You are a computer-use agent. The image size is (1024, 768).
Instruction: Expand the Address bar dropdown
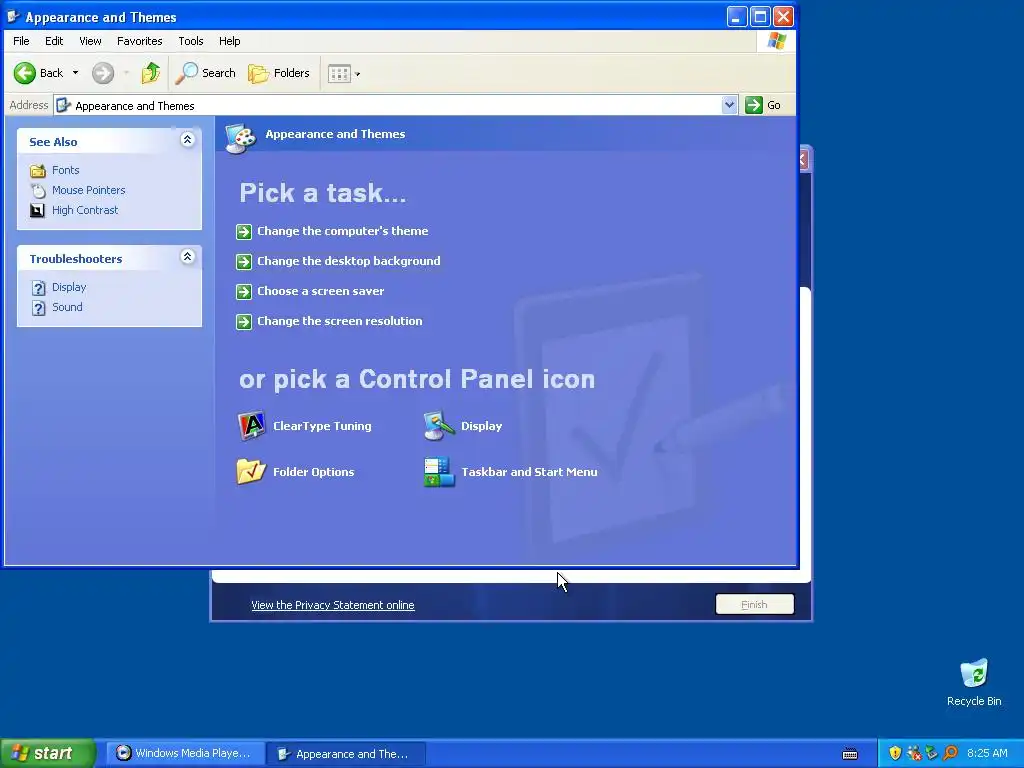point(729,105)
